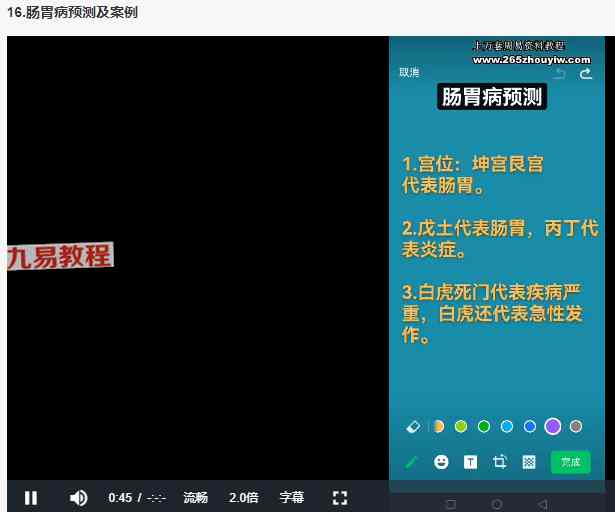This screenshot has width=615, height=512.
Task: Click the 取消 cancel button
Action: pyautogui.click(x=409, y=72)
